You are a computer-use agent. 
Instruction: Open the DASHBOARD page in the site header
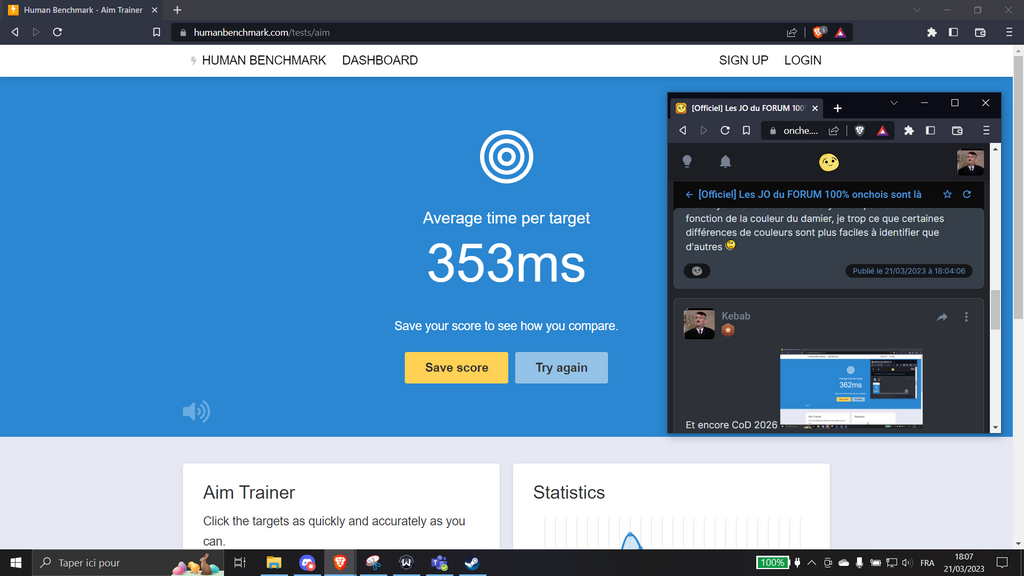379,60
